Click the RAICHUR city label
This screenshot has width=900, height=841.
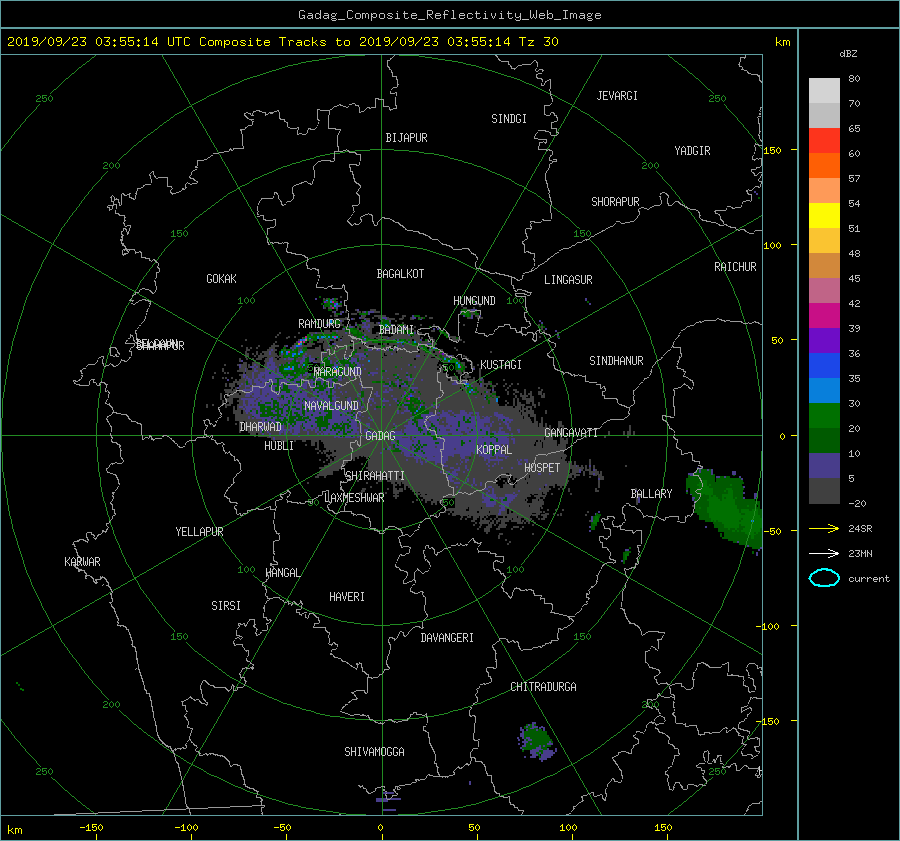click(735, 267)
